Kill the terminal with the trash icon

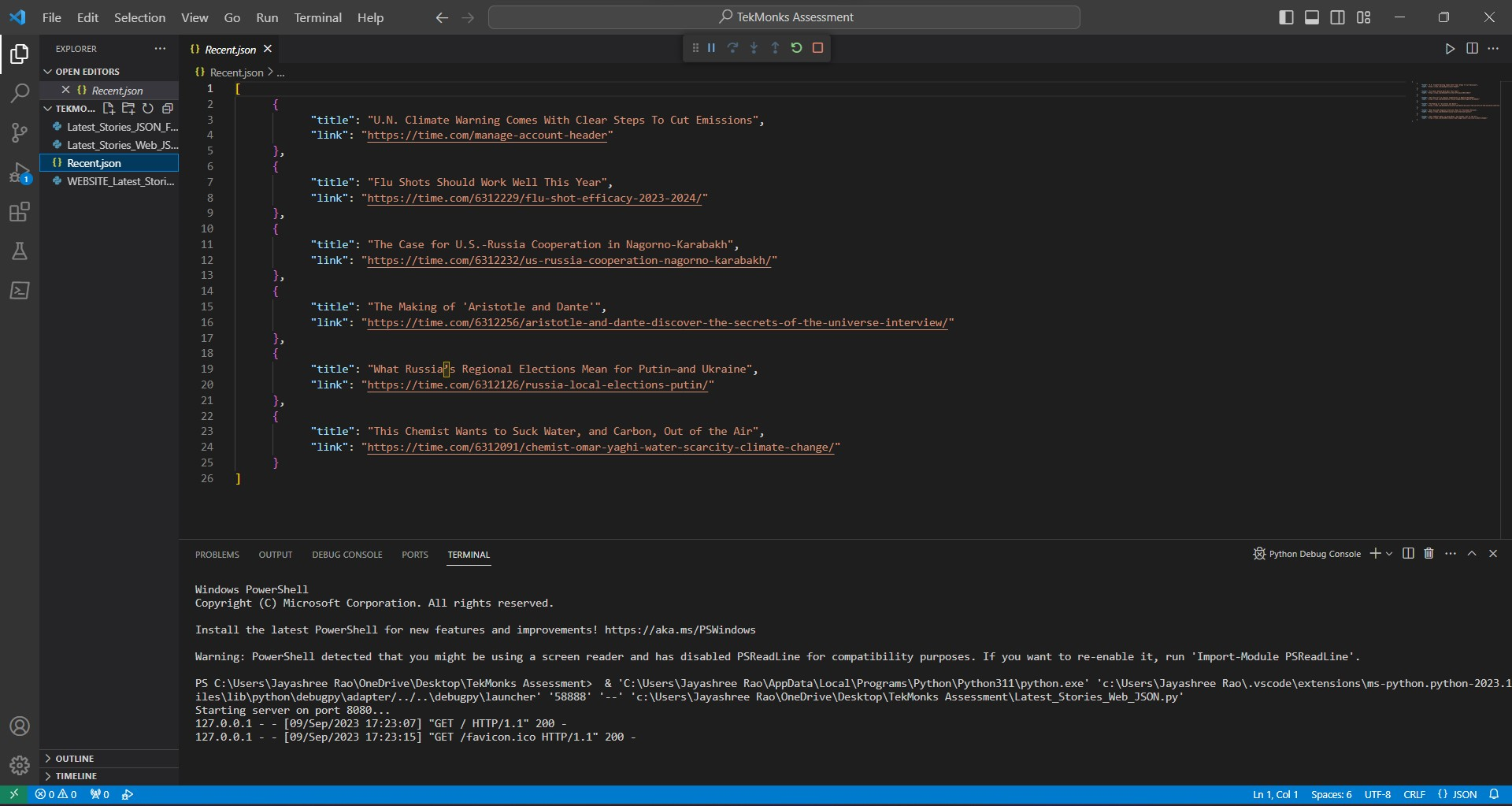pyautogui.click(x=1428, y=554)
